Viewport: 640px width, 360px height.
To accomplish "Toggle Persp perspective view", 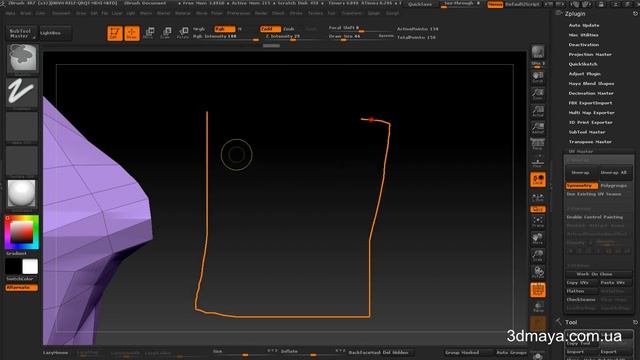I will pyautogui.click(x=538, y=144).
